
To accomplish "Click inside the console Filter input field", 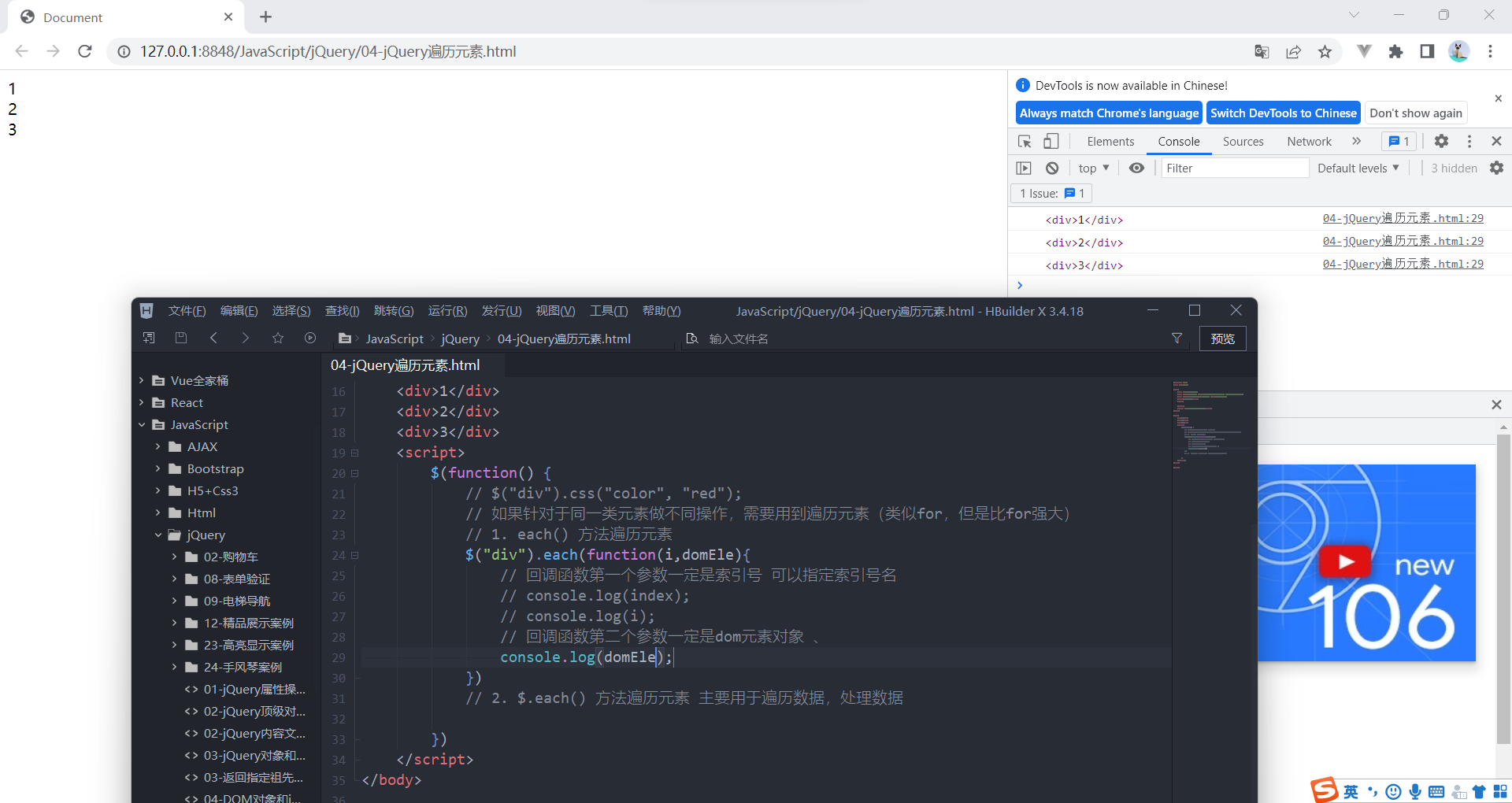I will [1233, 168].
